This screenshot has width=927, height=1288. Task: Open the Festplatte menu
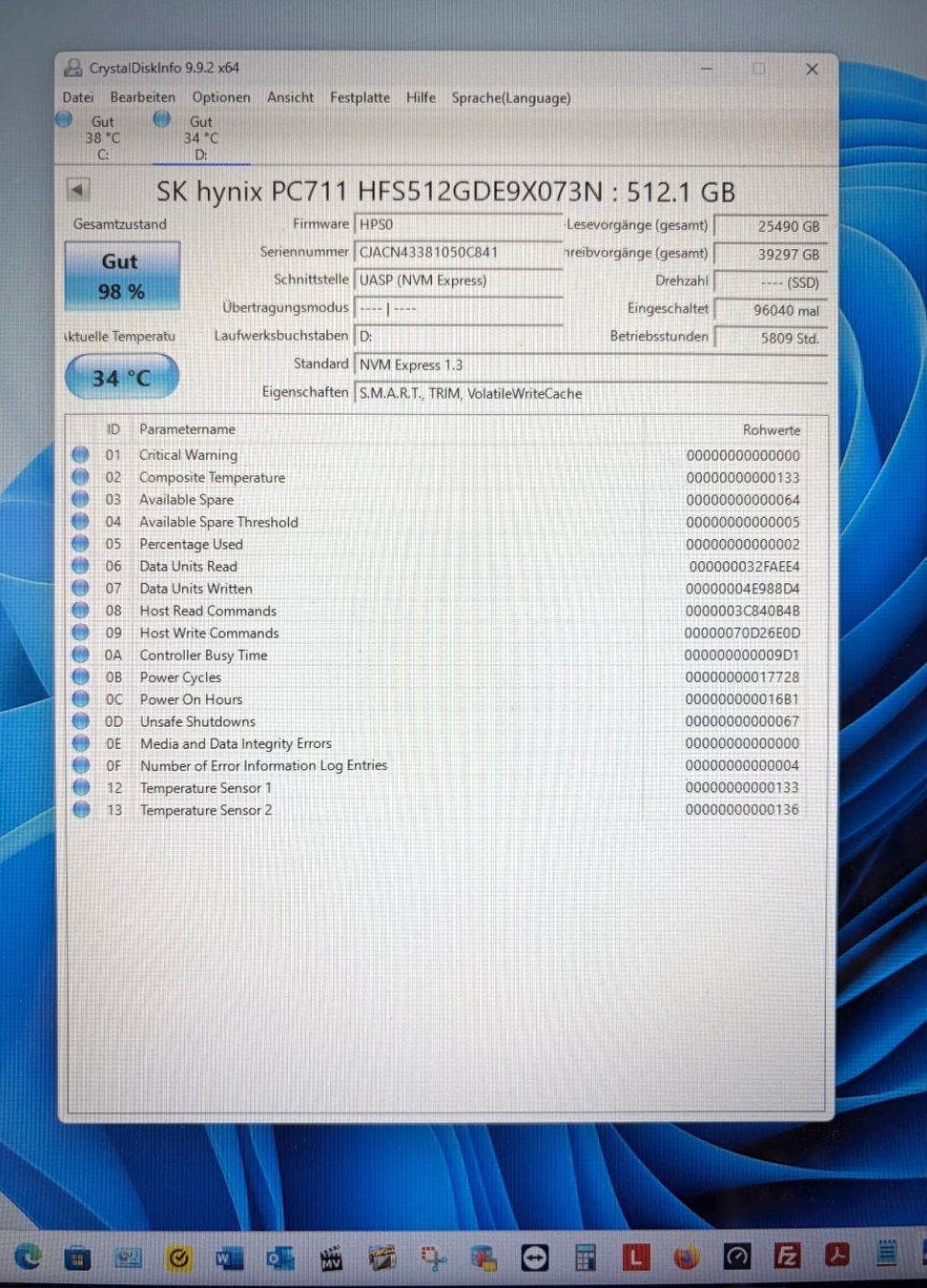(x=360, y=97)
